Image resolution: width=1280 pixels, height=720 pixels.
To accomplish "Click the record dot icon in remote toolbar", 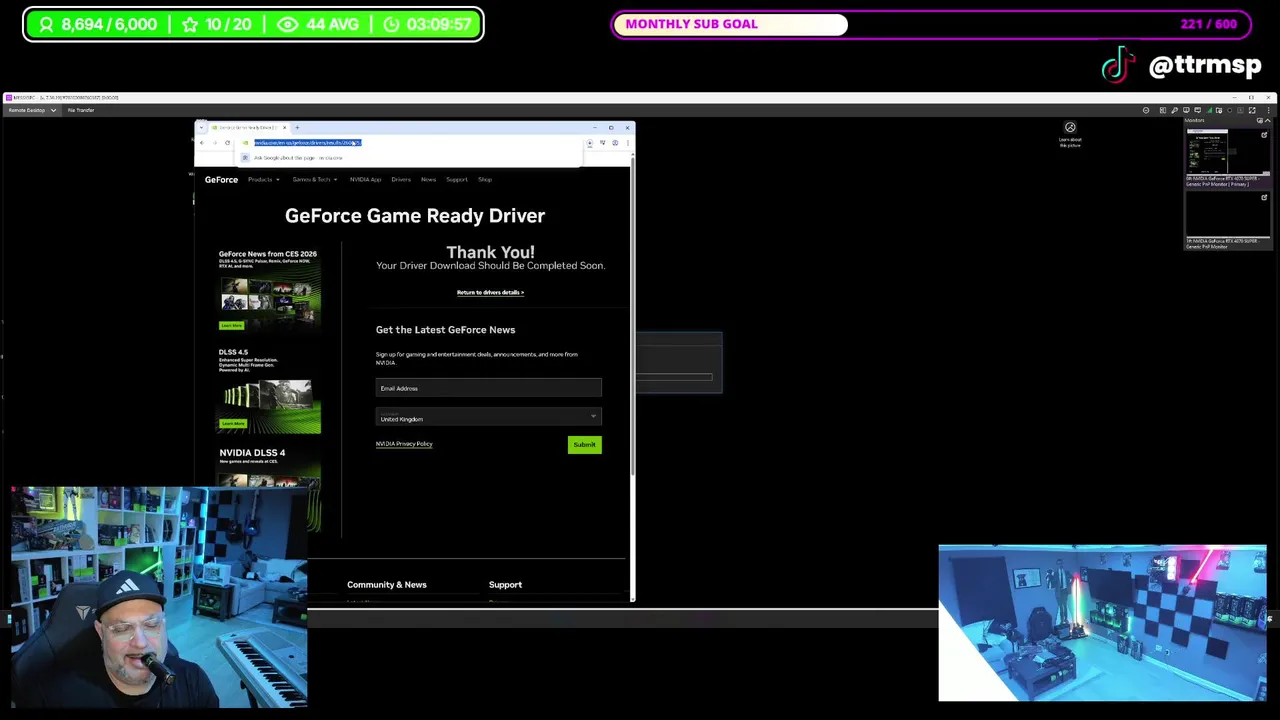I will [1230, 110].
